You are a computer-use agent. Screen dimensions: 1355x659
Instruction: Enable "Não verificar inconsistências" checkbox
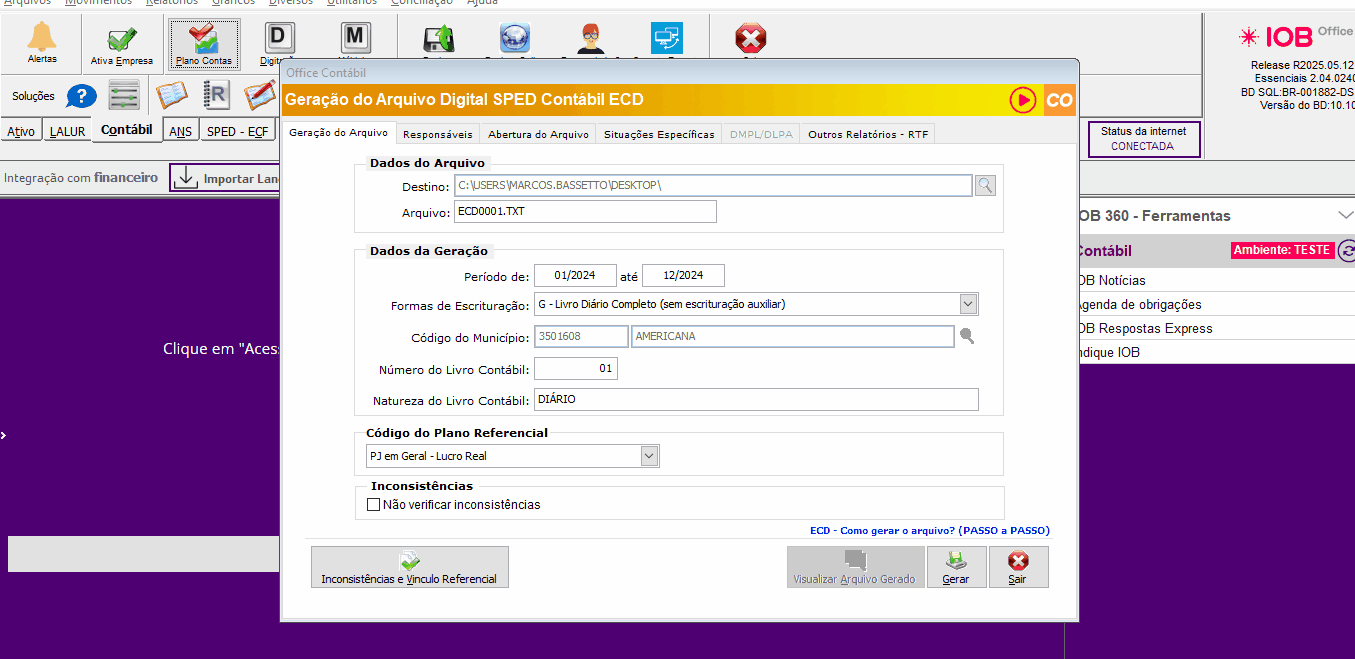(x=374, y=505)
